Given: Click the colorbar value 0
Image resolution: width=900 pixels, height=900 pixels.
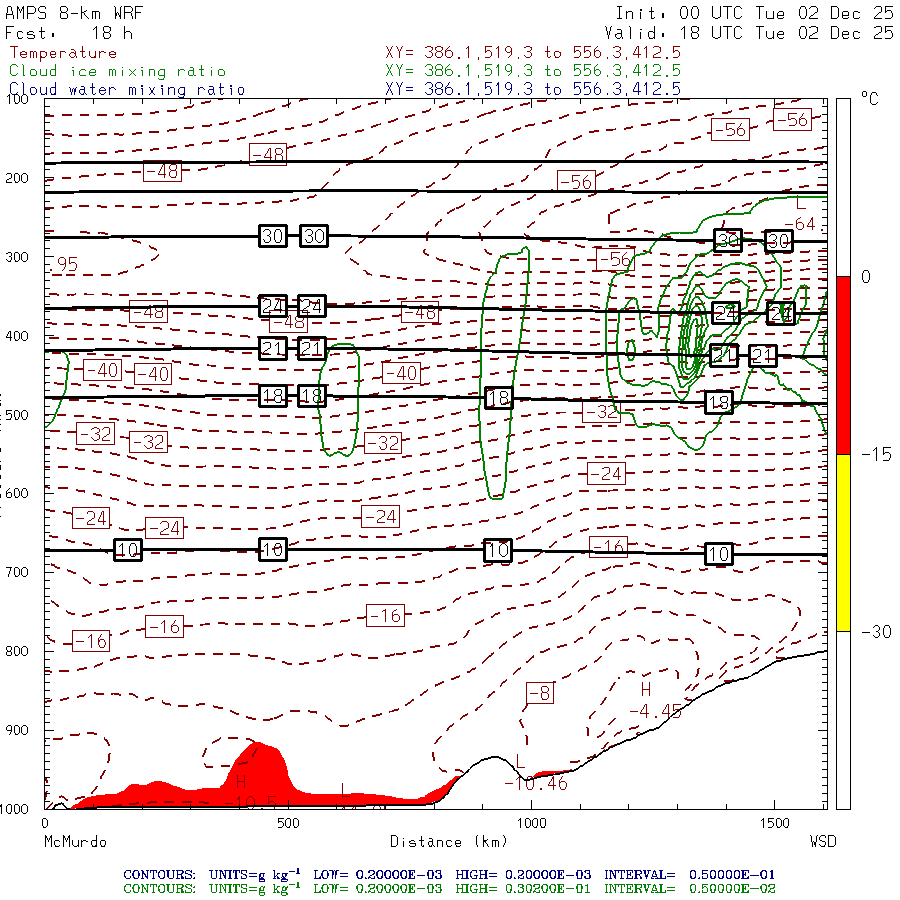Looking at the screenshot, I should coord(866,277).
